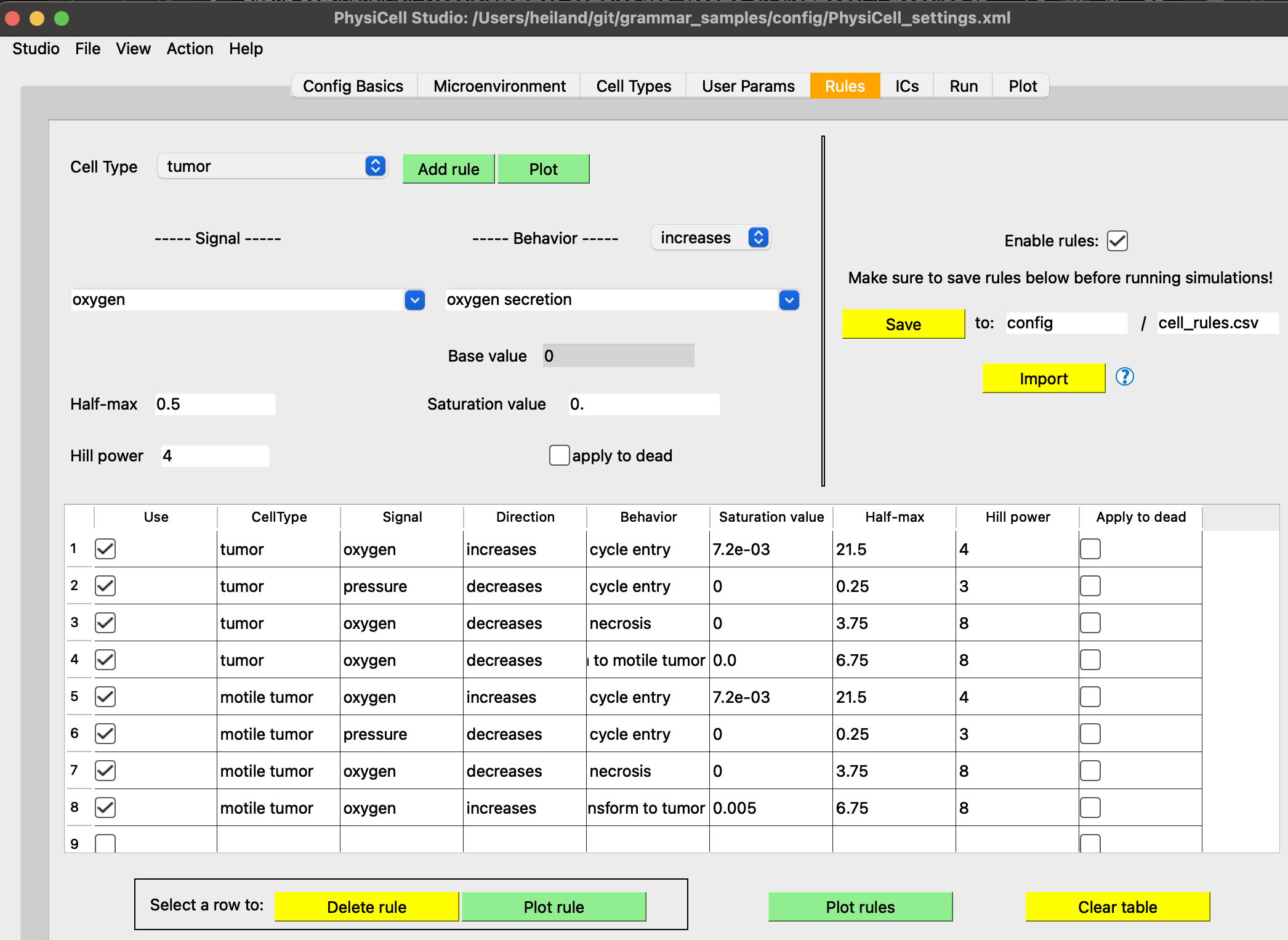Screen dimensions: 1288x940
Task: Go to the Run tab
Action: pos(964,86)
